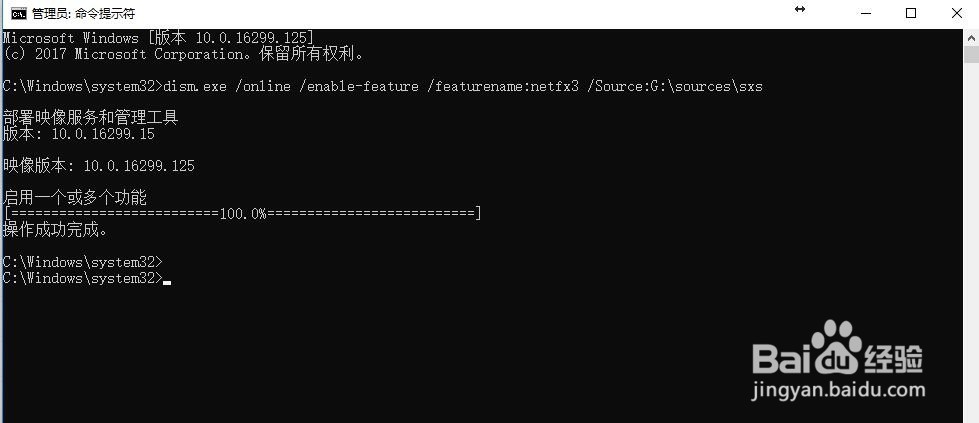
Task: Click the 映像版本: 10.0.16299.125 line
Action: click(x=99, y=166)
